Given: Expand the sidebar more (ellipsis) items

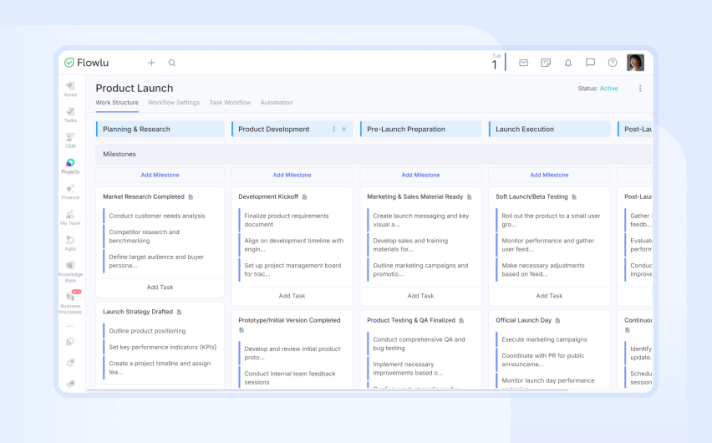Looking at the screenshot, I should tap(70, 326).
